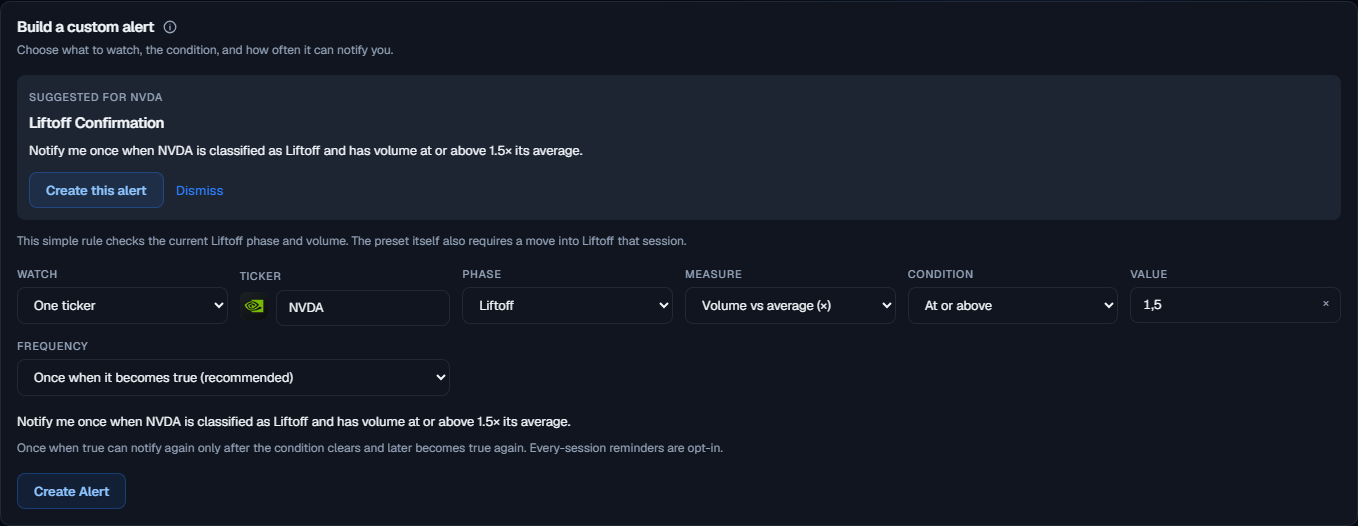Dismiss the suggested Liftoff Confirmation alert

(x=199, y=190)
